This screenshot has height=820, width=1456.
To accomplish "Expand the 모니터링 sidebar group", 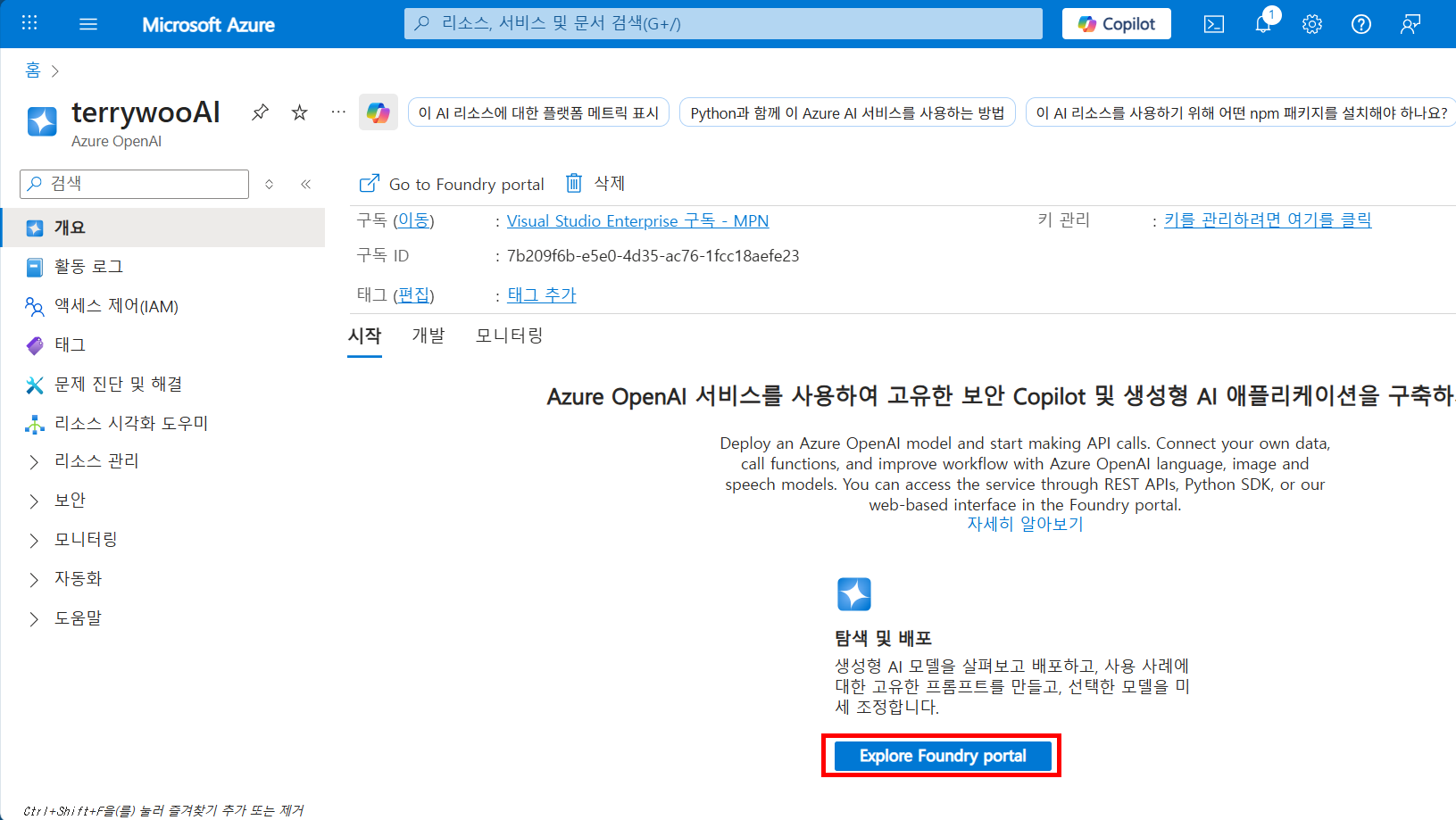I will pos(162,540).
